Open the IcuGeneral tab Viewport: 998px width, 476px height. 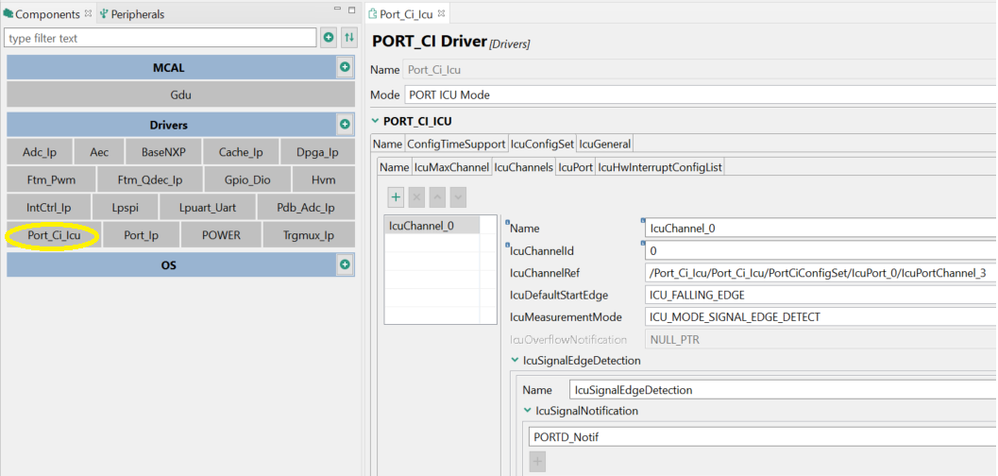point(605,144)
